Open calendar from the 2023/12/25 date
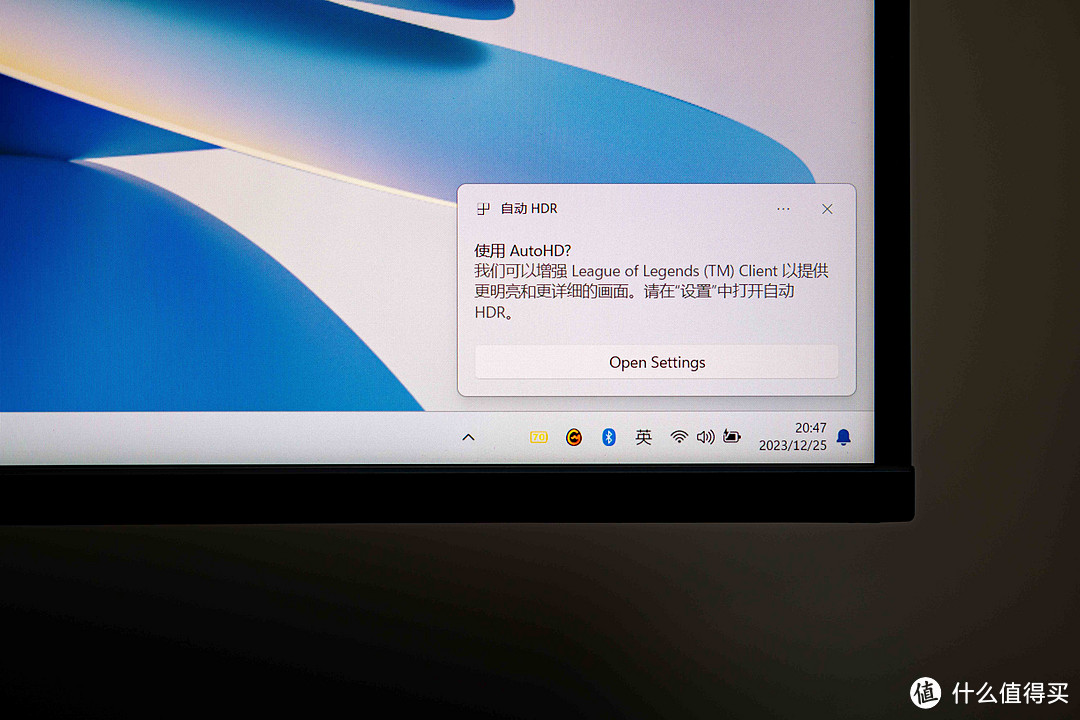Viewport: 1080px width, 720px height. point(793,446)
